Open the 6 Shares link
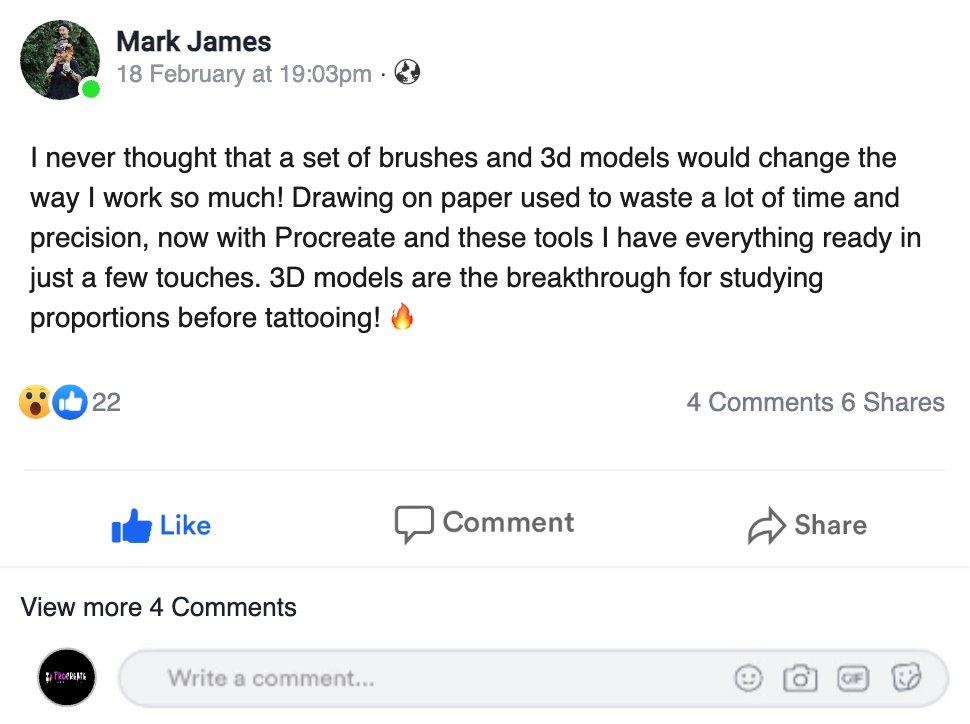The image size is (970, 724). pos(893,402)
